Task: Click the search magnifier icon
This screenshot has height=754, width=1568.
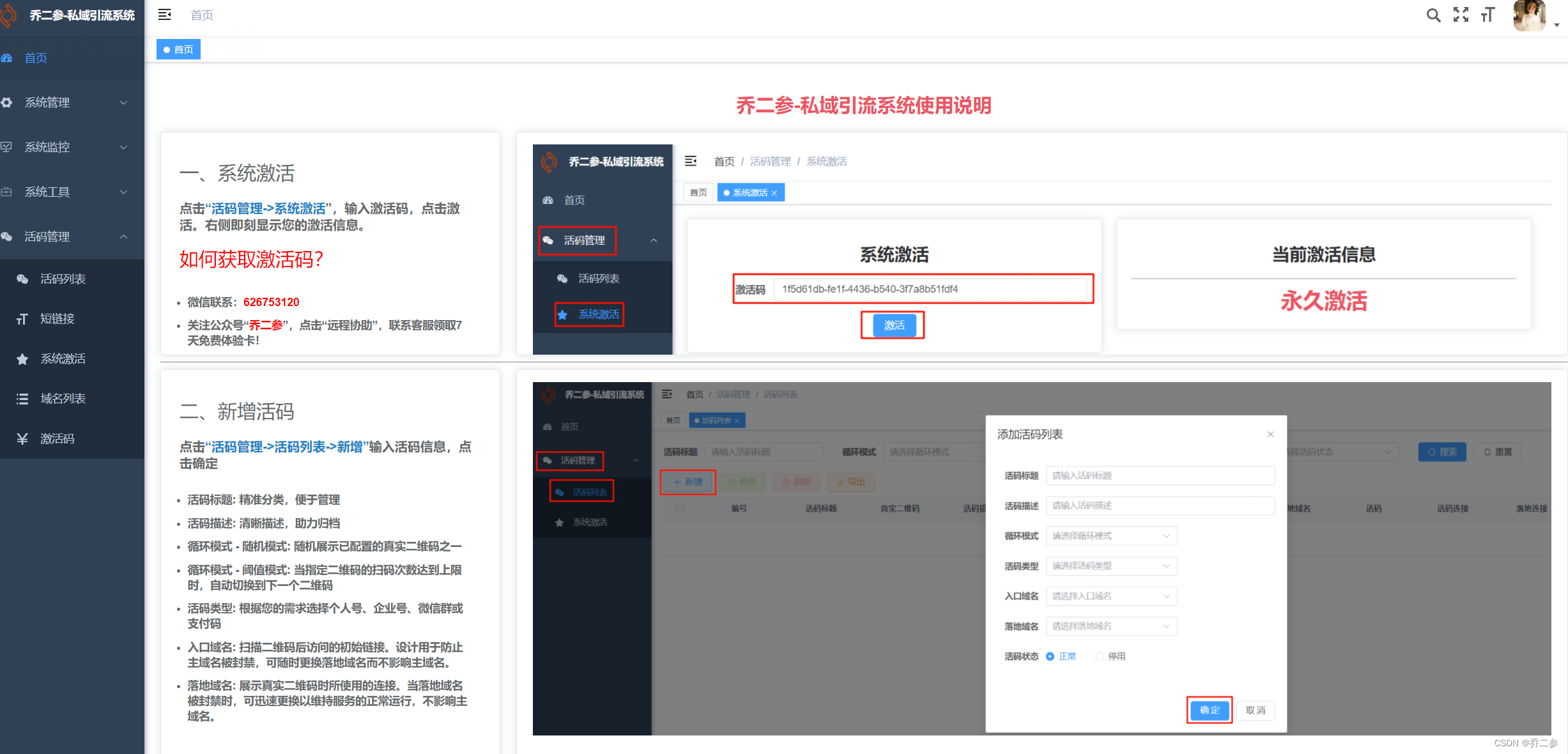Action: tap(1433, 15)
